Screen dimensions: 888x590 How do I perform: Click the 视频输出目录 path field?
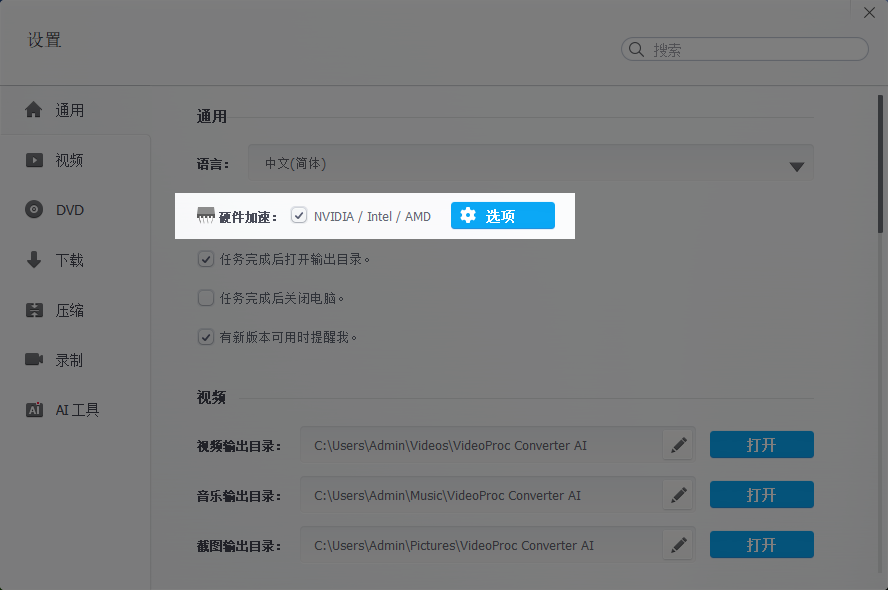click(x=481, y=445)
